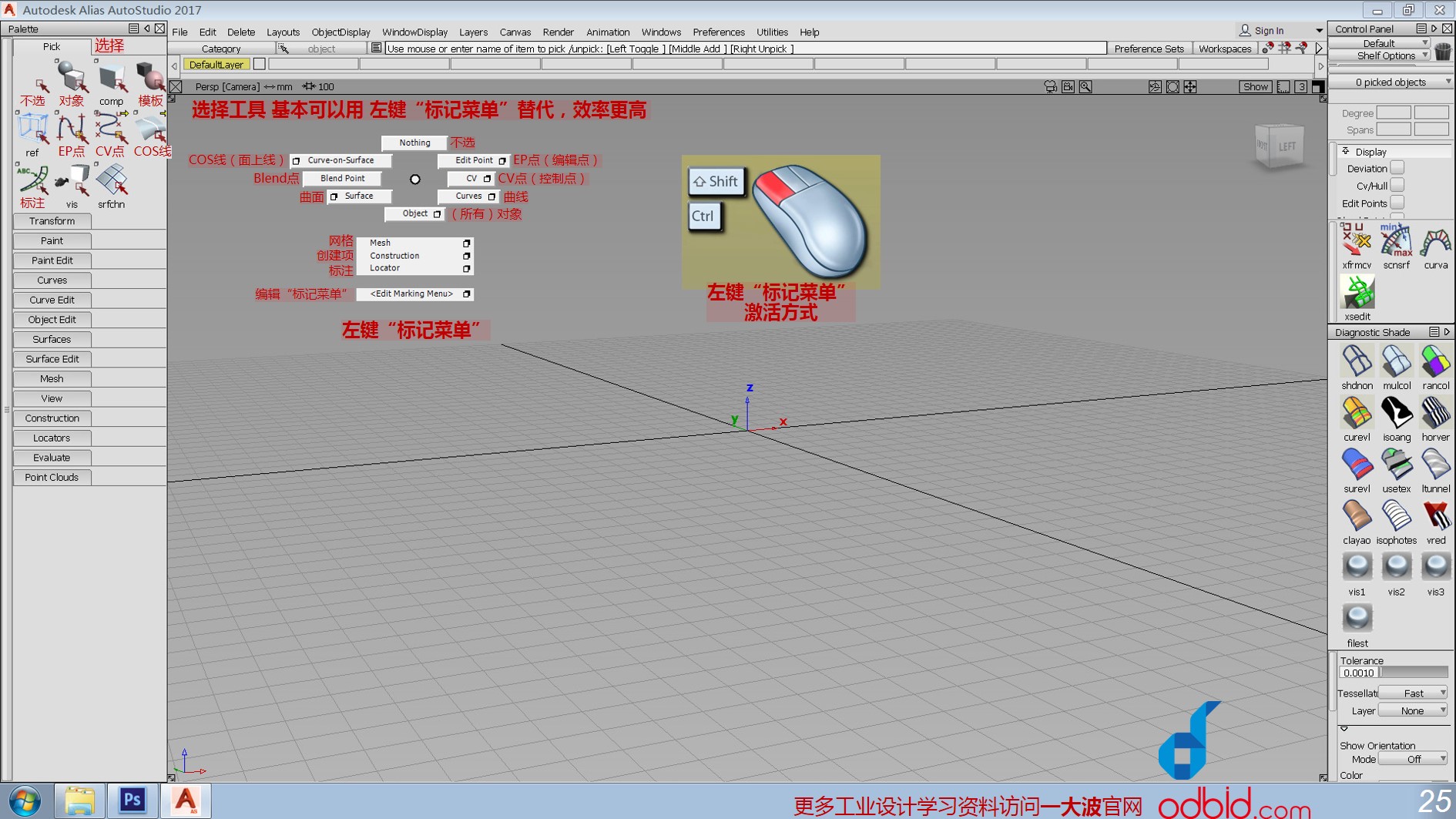This screenshot has height=819, width=1456.
Task: Open the Preferences menu
Action: click(718, 32)
